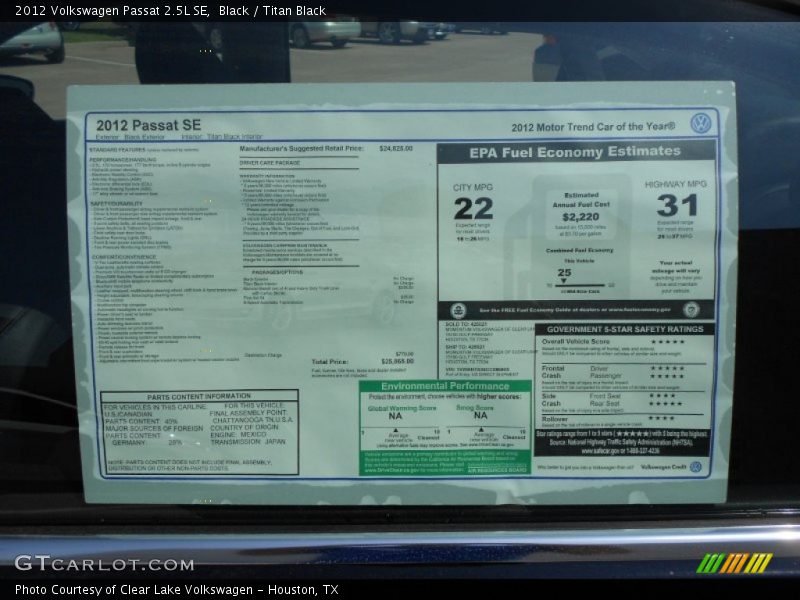Click the 'Interior: Titan Black Interior' text
800x600 pixels.
click(221, 137)
